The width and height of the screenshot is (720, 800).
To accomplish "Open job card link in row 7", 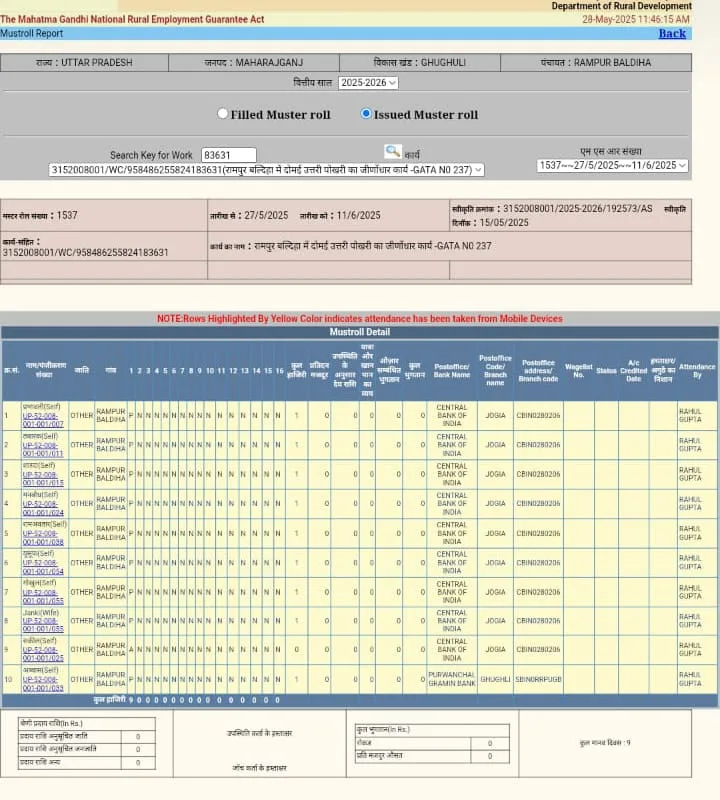I will click(x=43, y=596).
